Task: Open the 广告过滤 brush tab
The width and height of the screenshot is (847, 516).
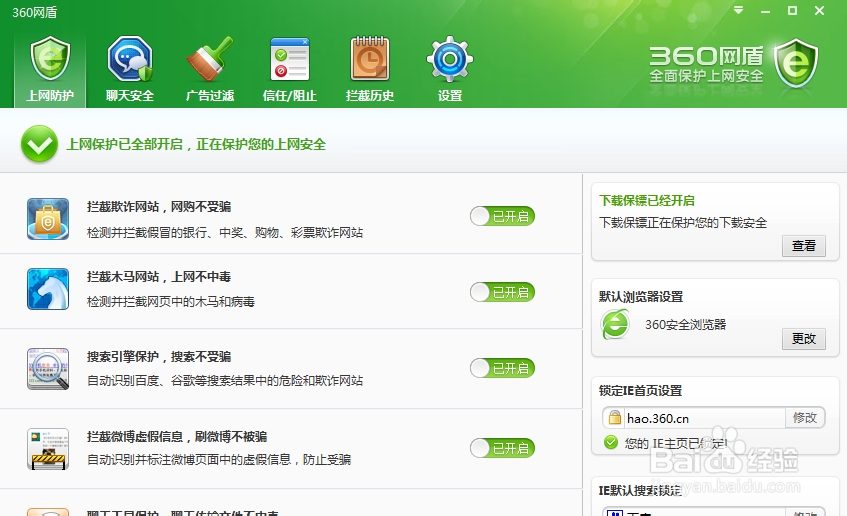Action: 210,70
